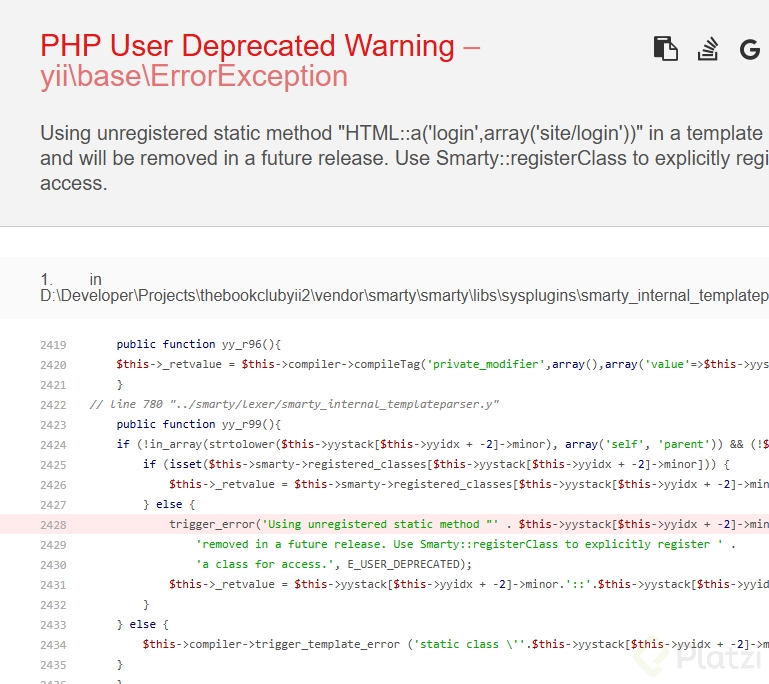
Task: Click line number 2431
Action: tap(53, 585)
